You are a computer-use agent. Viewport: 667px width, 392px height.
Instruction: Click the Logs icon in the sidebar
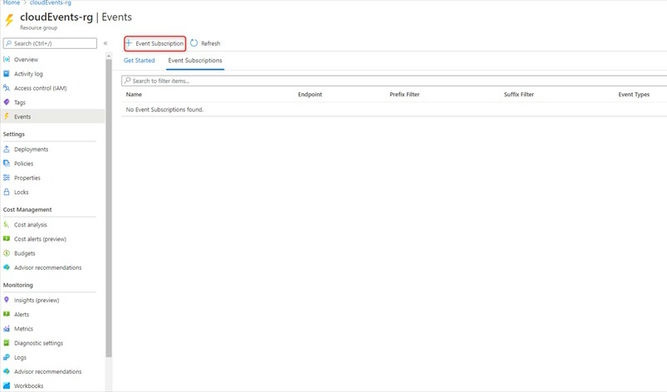click(6, 357)
